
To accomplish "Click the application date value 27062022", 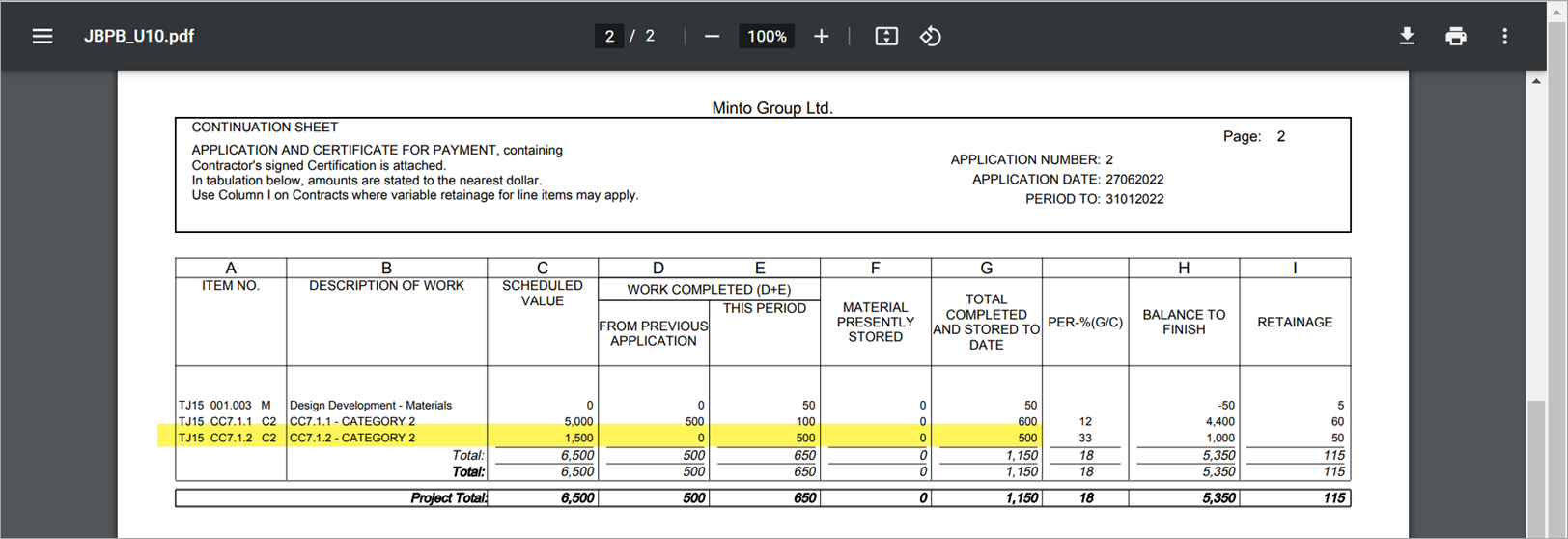I will [1134, 180].
